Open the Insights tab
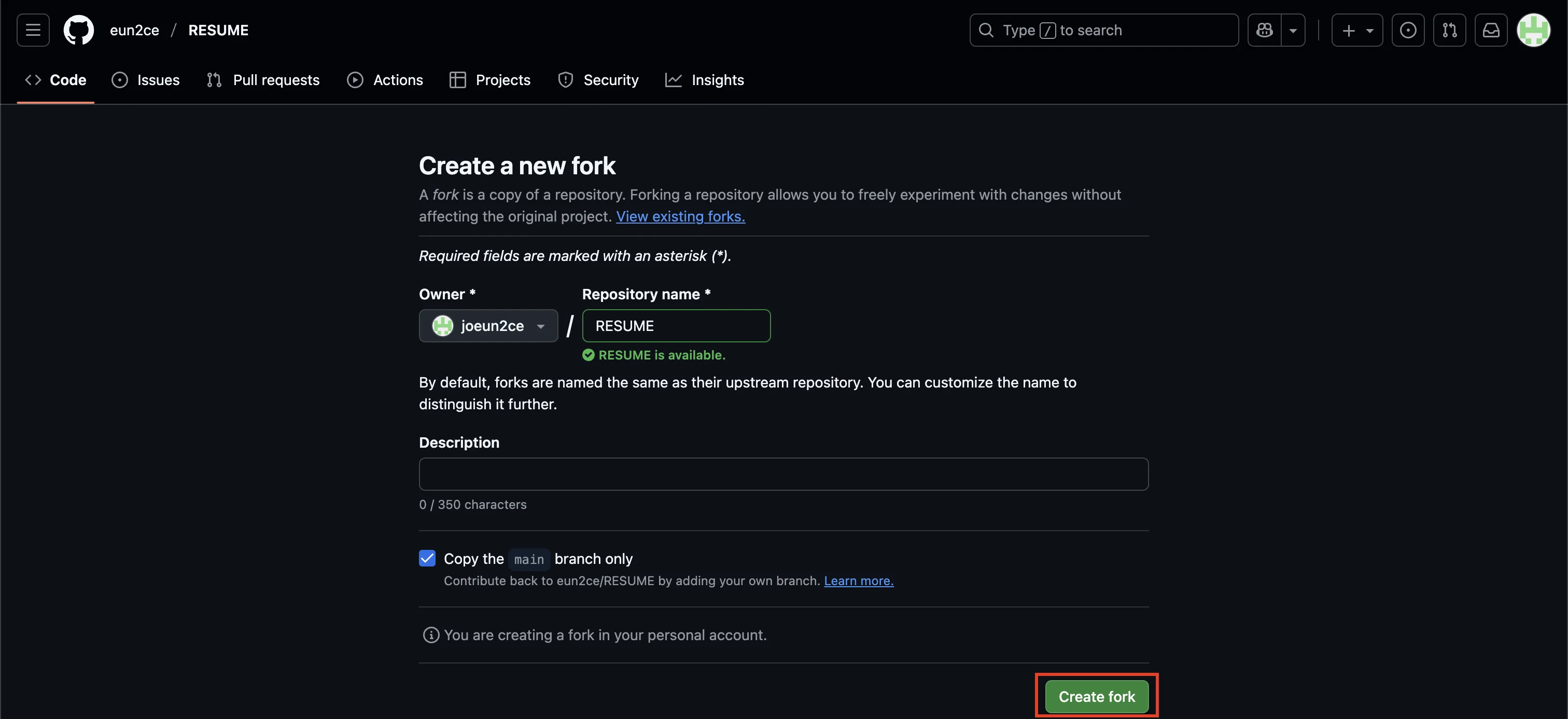This screenshot has height=719, width=1568. click(x=704, y=80)
